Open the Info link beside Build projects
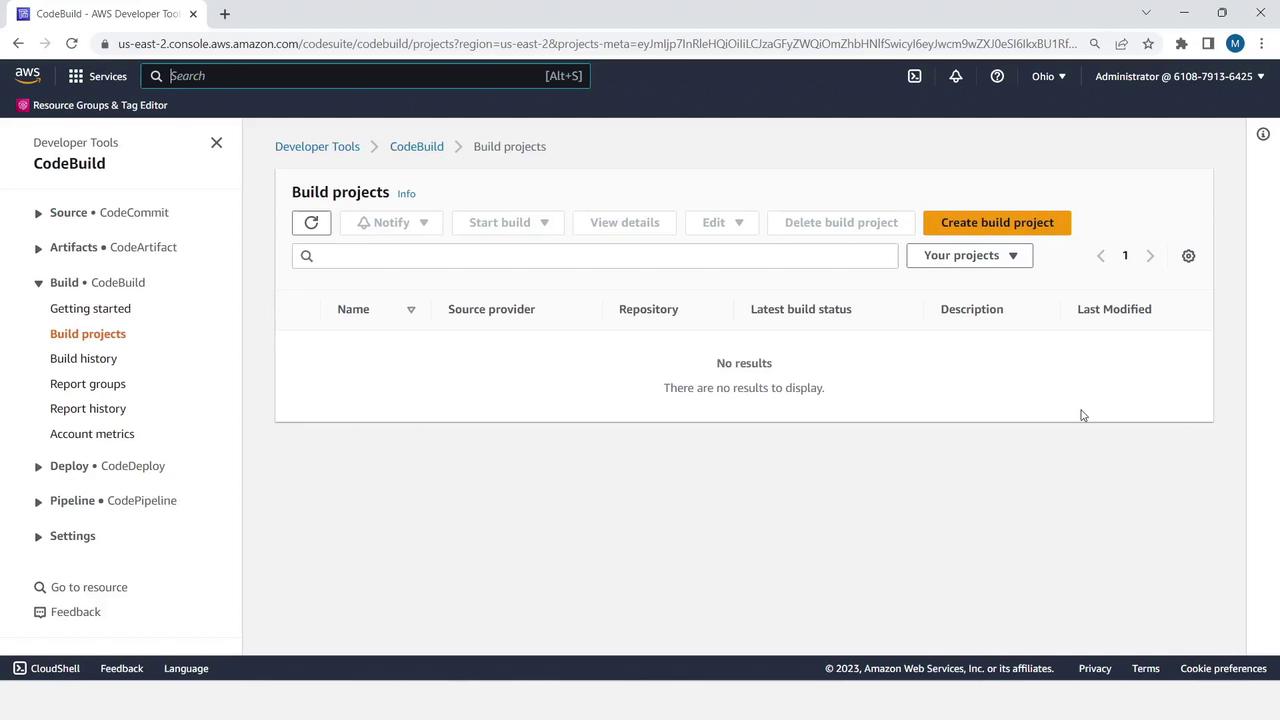 pos(406,194)
